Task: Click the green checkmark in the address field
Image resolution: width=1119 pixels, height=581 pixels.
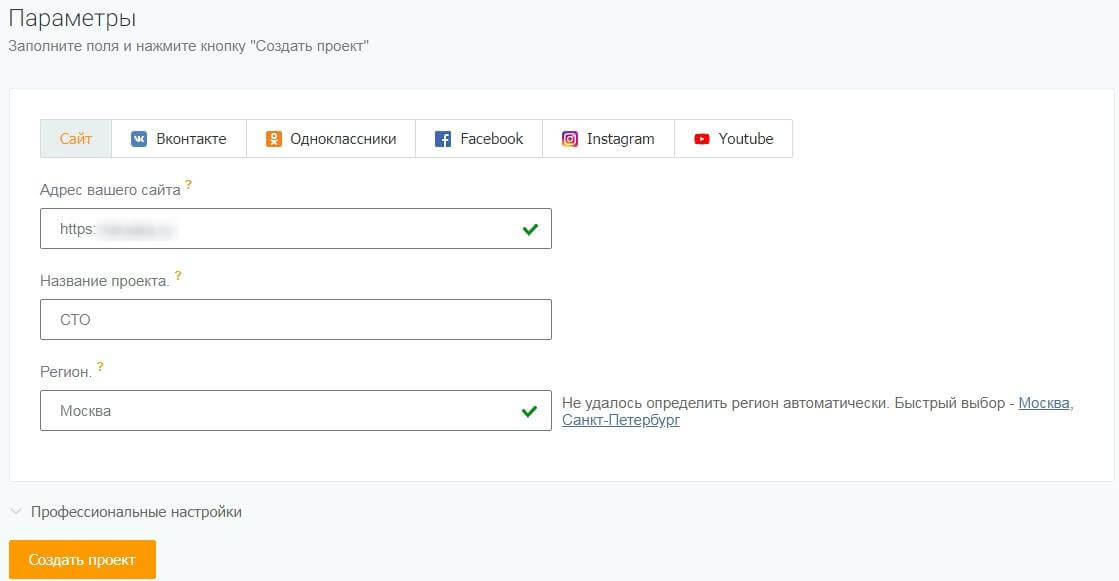Action: pos(531,228)
